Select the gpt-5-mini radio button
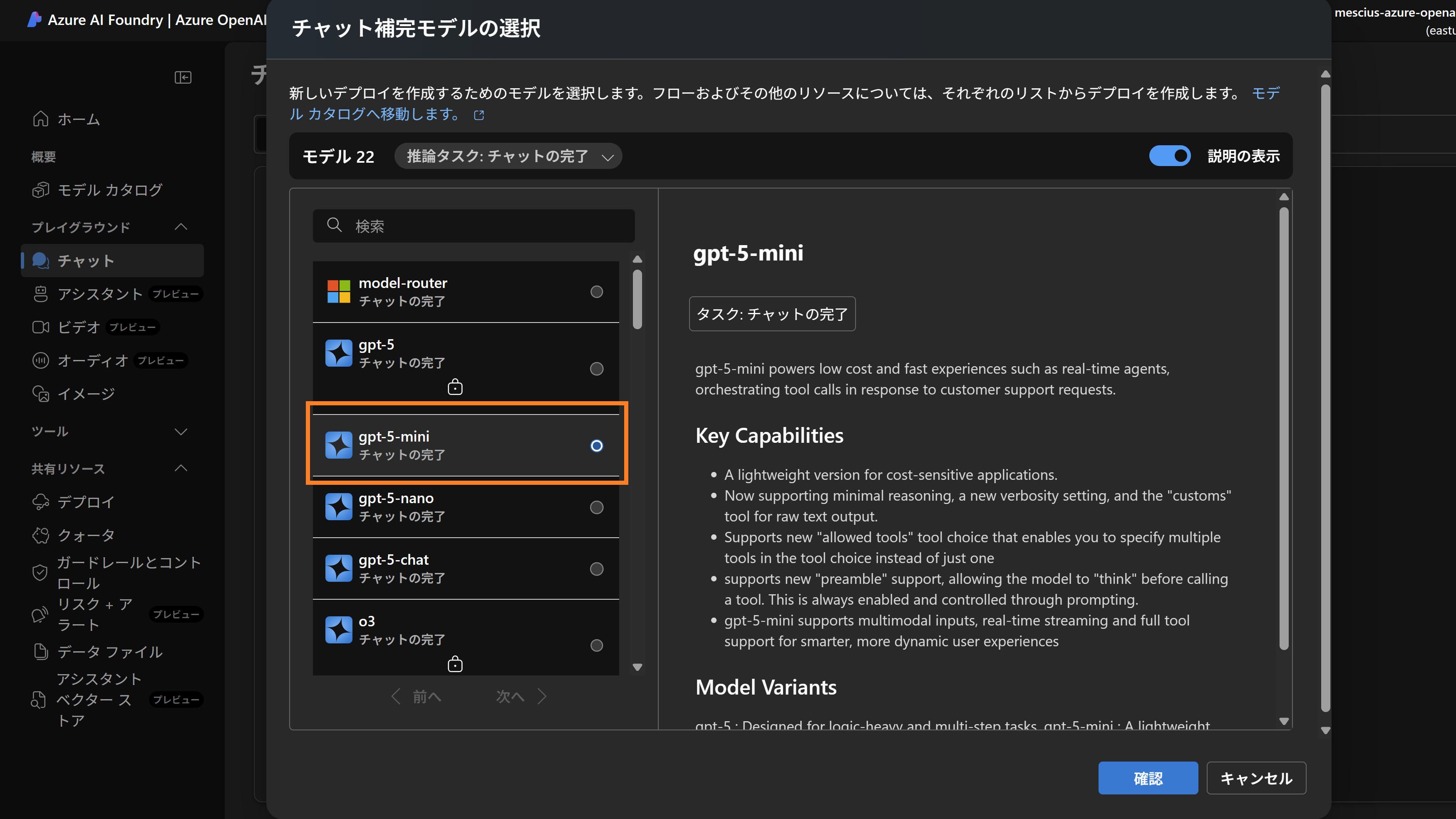The height and width of the screenshot is (819, 1456). [596, 446]
